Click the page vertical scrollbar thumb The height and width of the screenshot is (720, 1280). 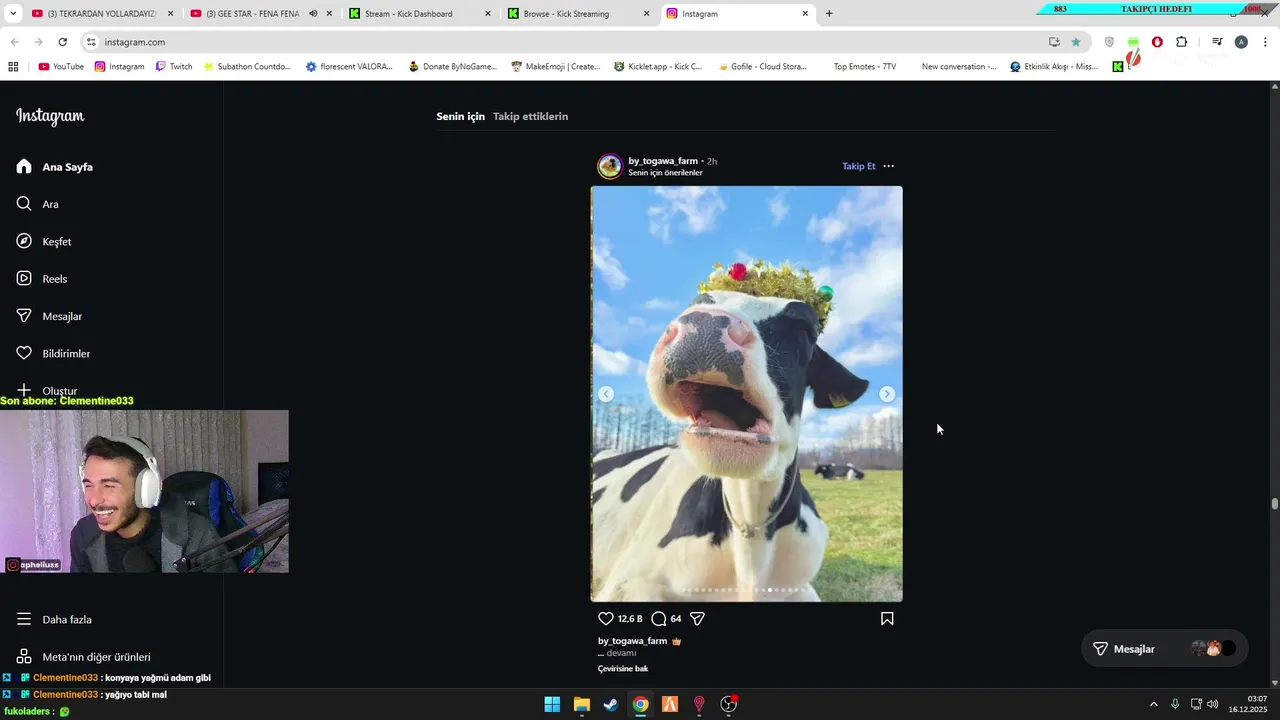pos(1274,504)
